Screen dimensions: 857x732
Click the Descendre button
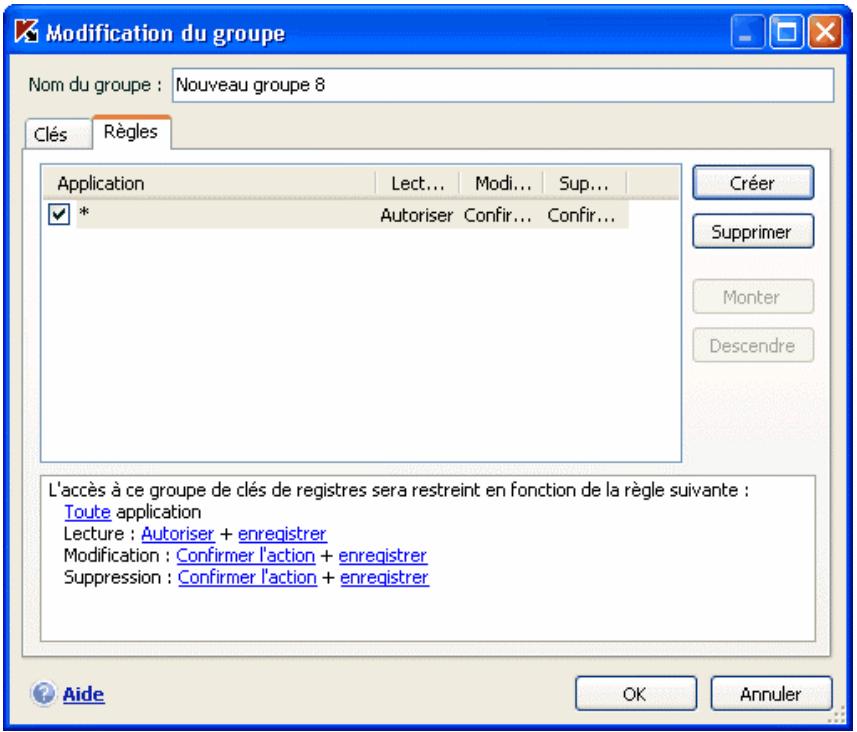(x=753, y=345)
